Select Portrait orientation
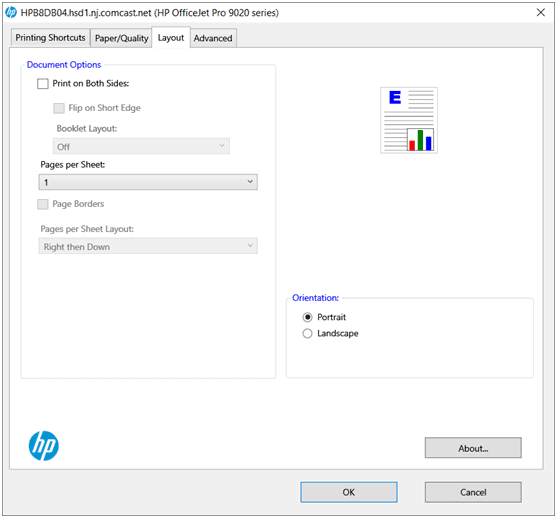Image resolution: width=557 pixels, height=518 pixels. [307, 317]
